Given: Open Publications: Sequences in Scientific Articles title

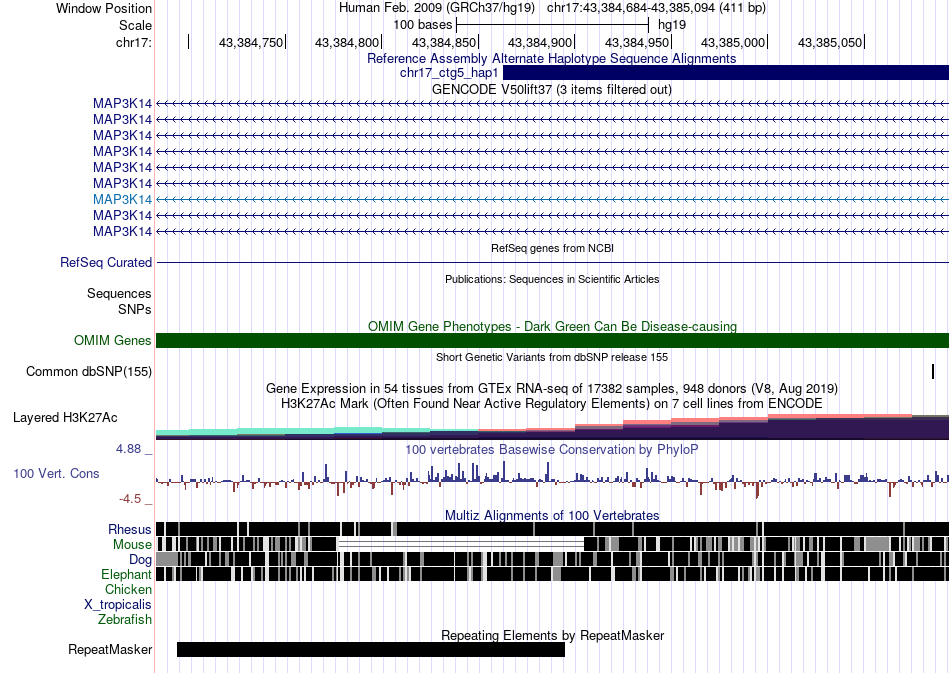Looking at the screenshot, I should pos(552,279).
